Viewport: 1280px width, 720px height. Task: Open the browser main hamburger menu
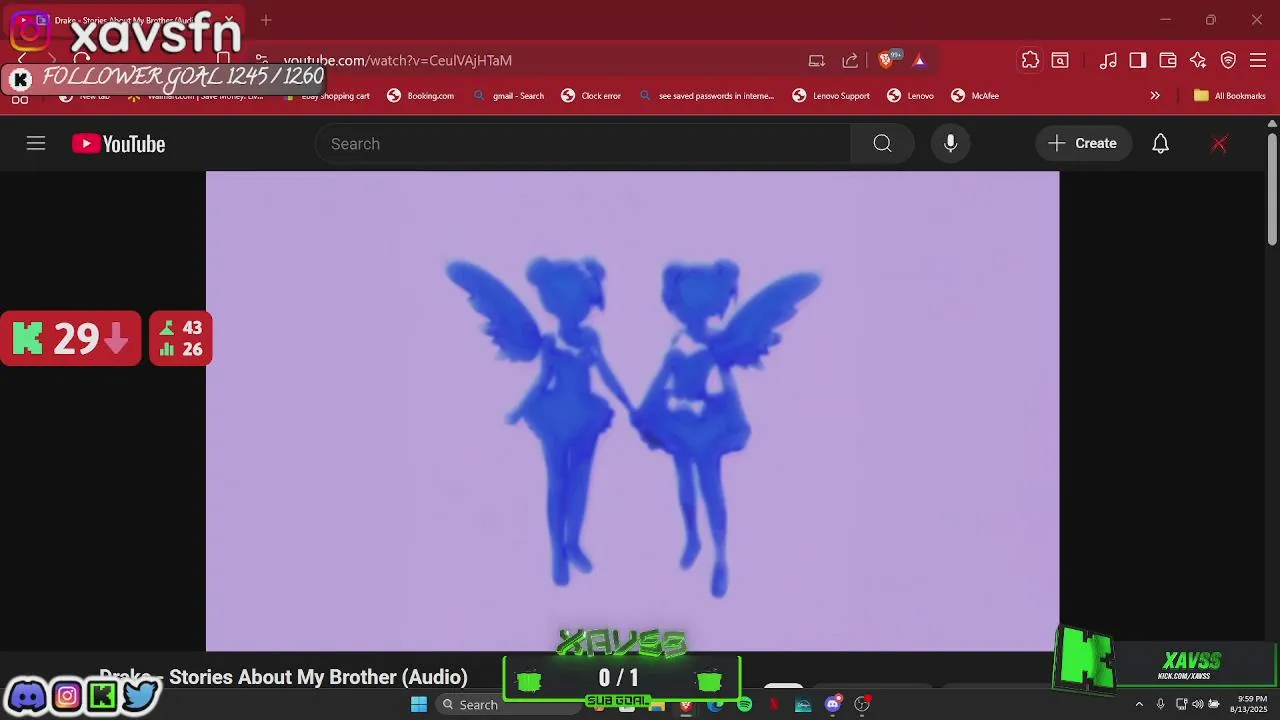point(1258,60)
